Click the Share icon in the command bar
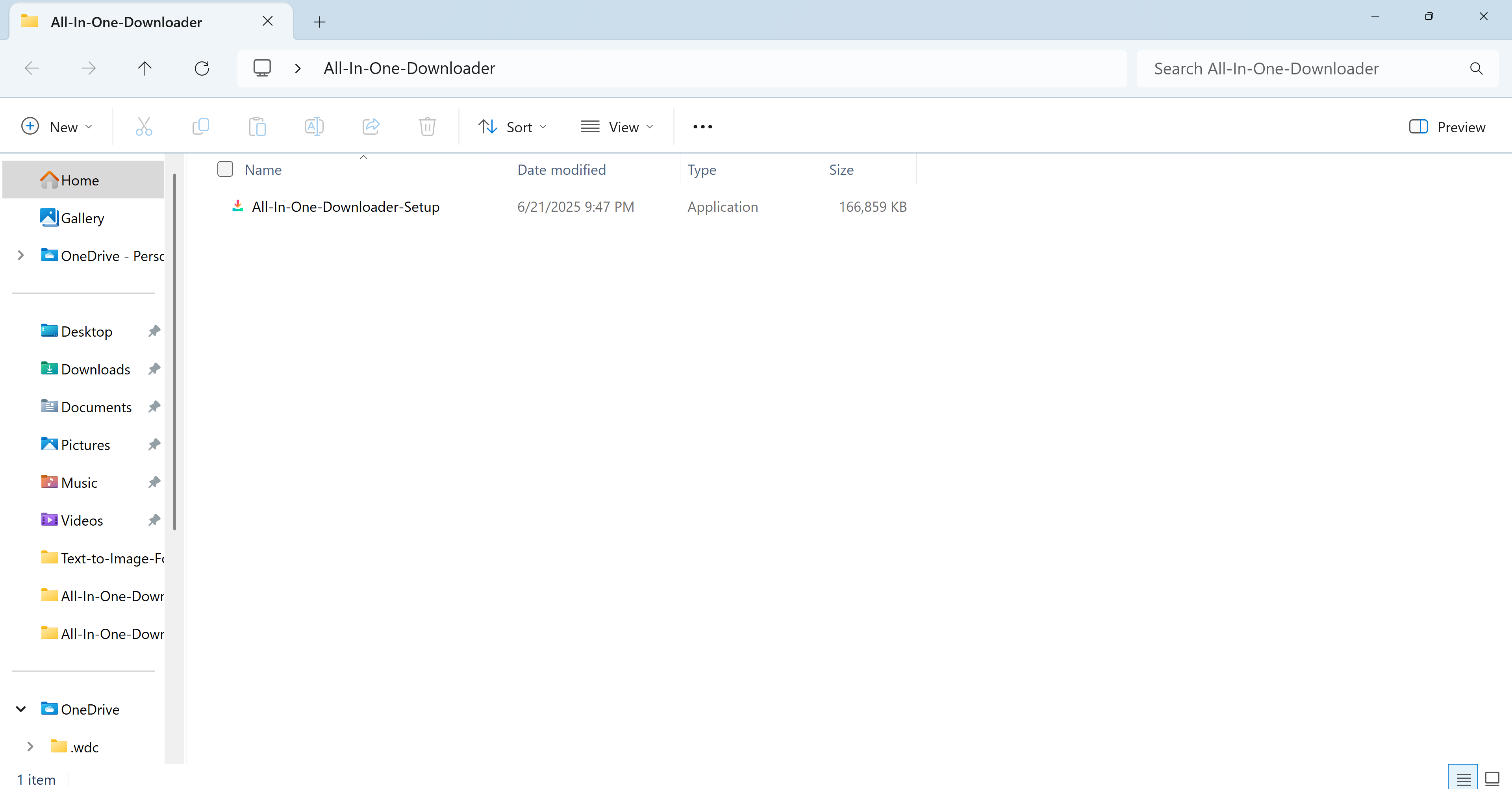 tap(371, 126)
